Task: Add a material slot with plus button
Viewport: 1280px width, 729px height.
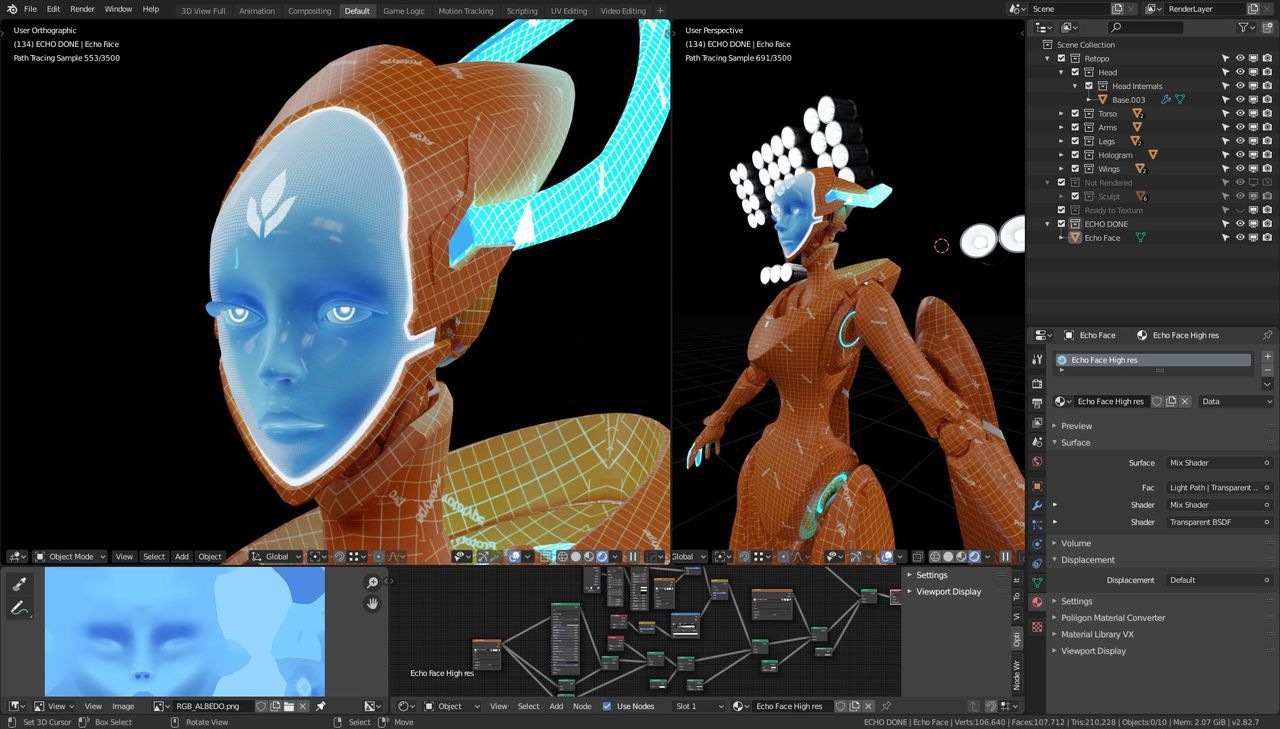Action: pyautogui.click(x=1267, y=357)
